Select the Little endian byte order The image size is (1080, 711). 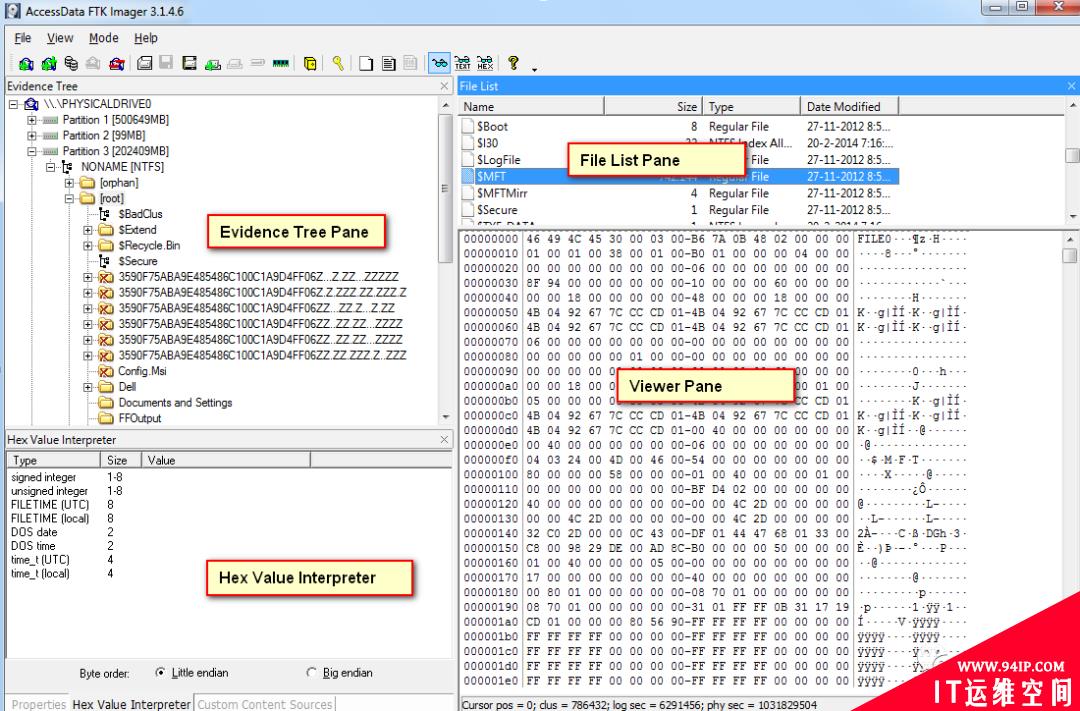tap(161, 672)
